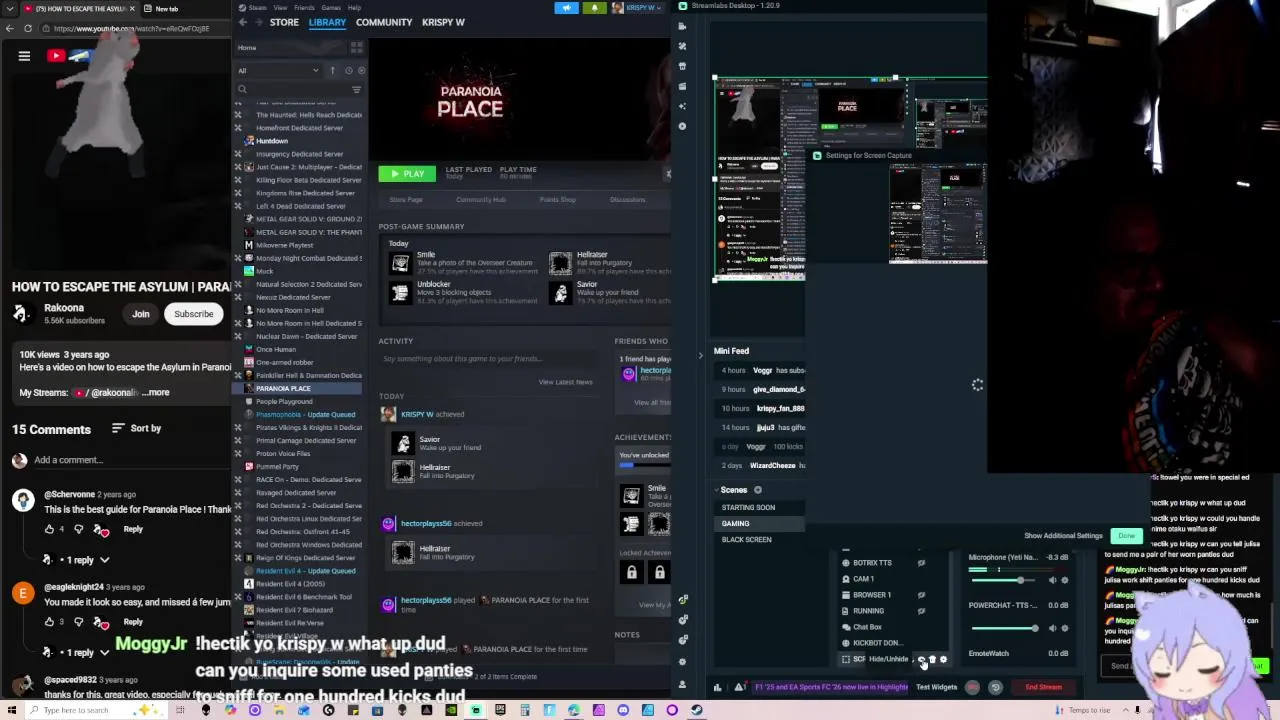Expand replies under eagleknight24's comment
Viewport: 1280px width, 720px height.
(80, 652)
